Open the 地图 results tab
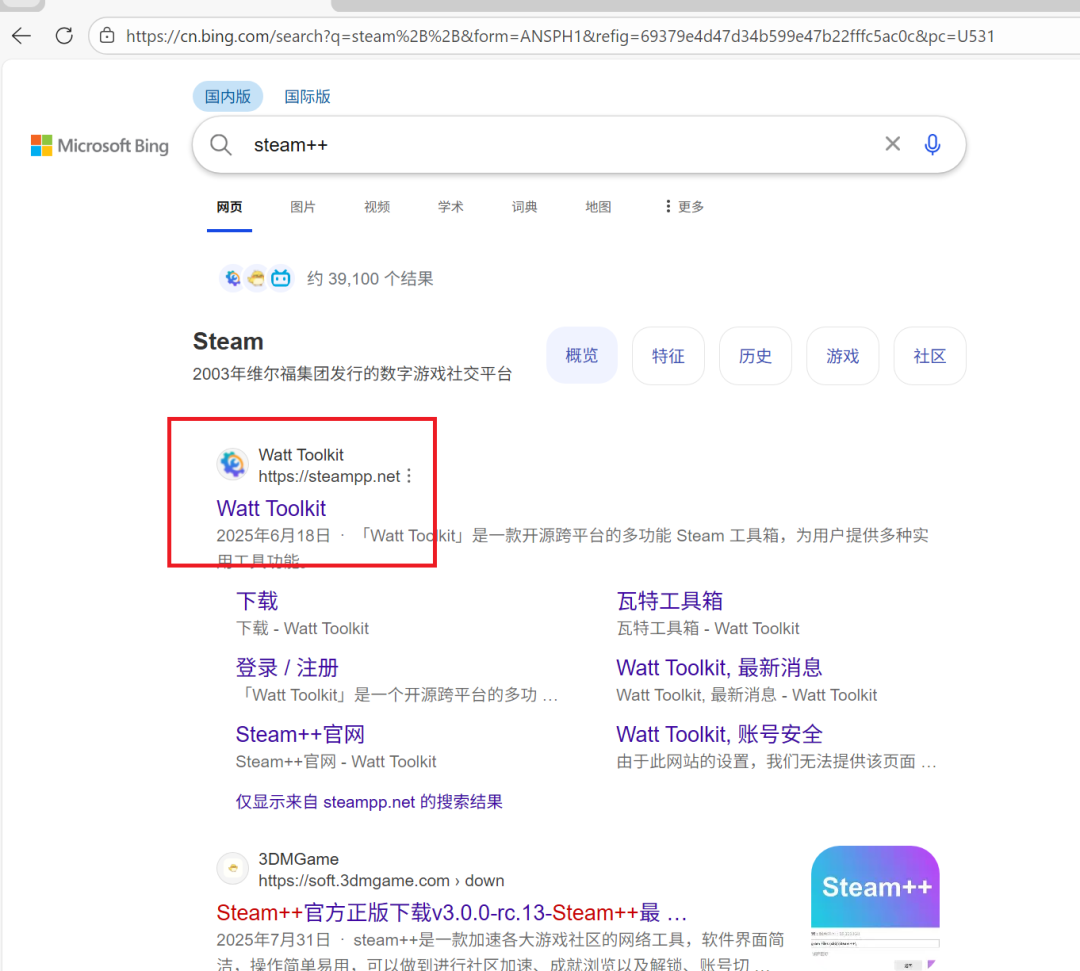The height and width of the screenshot is (971, 1080). 598,207
